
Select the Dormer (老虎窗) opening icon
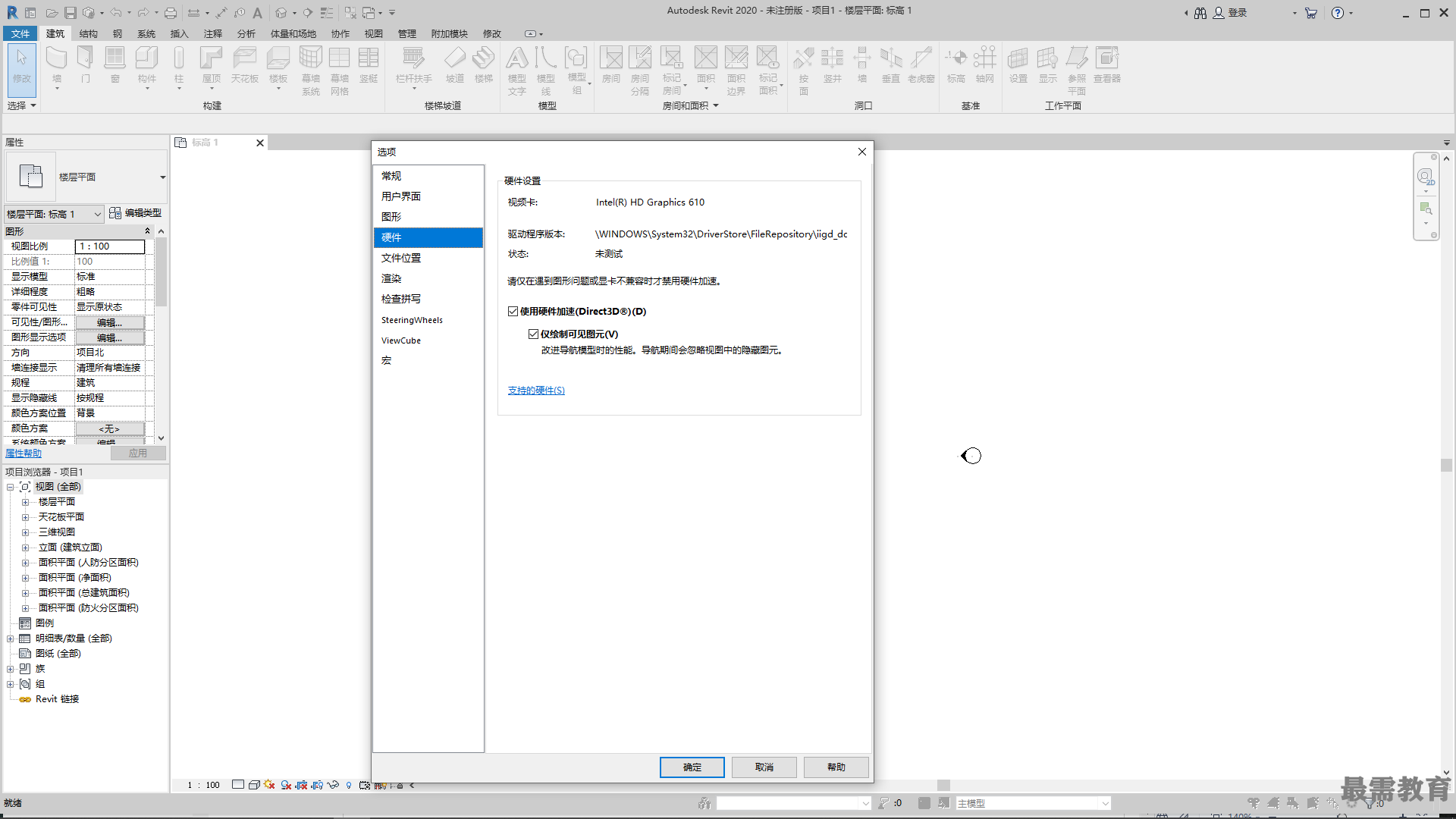pos(921,59)
